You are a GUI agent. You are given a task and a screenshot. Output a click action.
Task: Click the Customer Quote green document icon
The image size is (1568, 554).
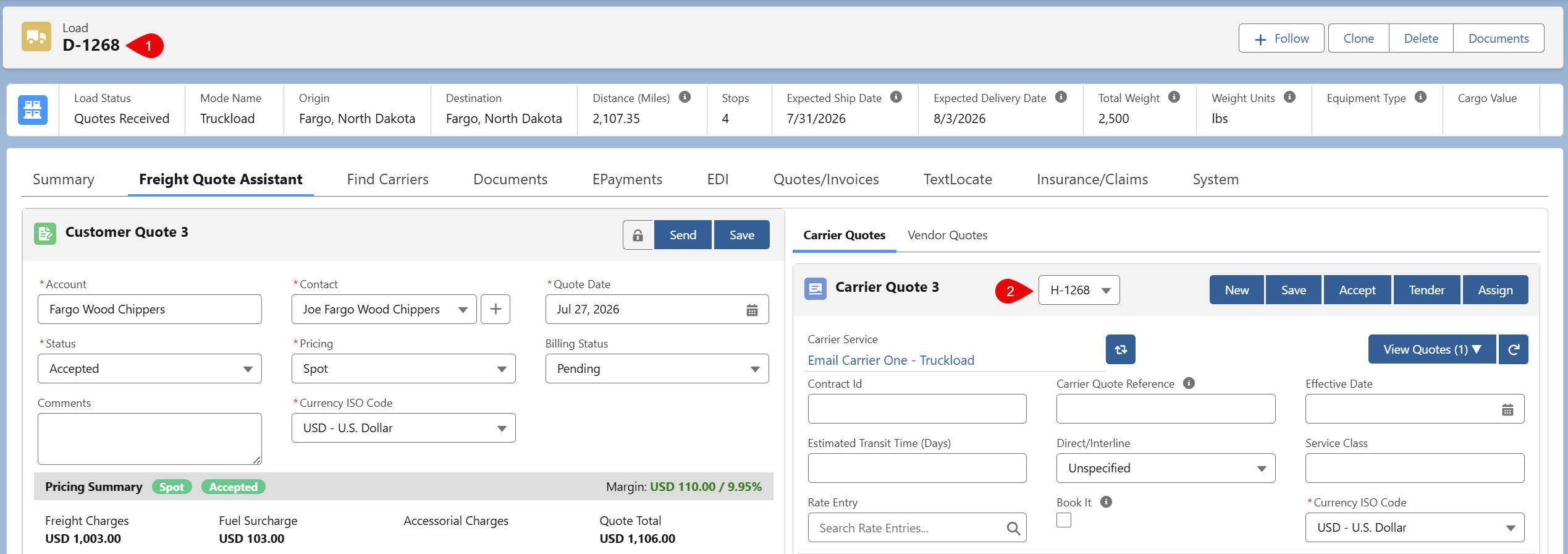45,234
